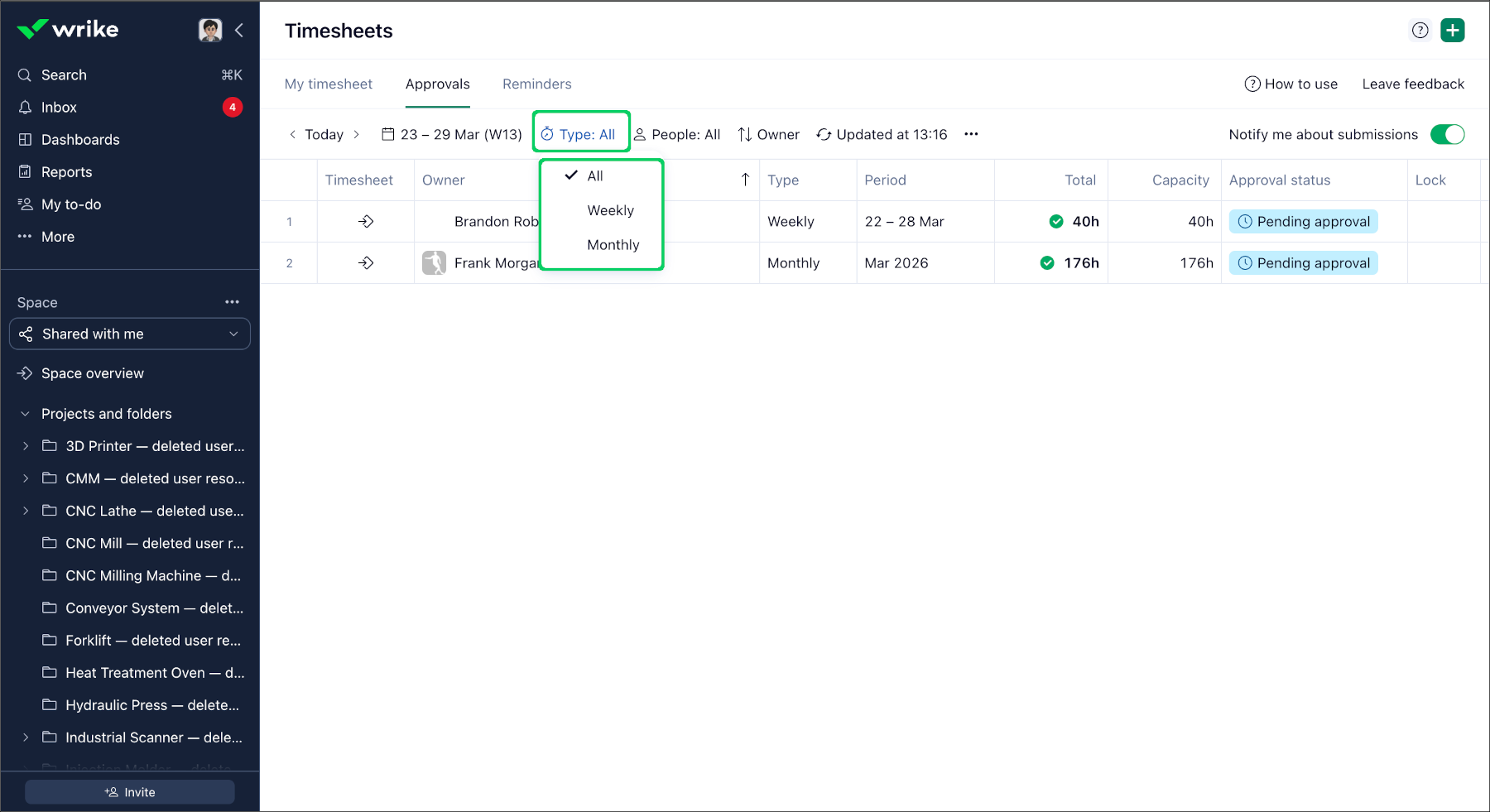This screenshot has height=812, width=1490.
Task: Choose Monthly from the type menu
Action: point(613,245)
